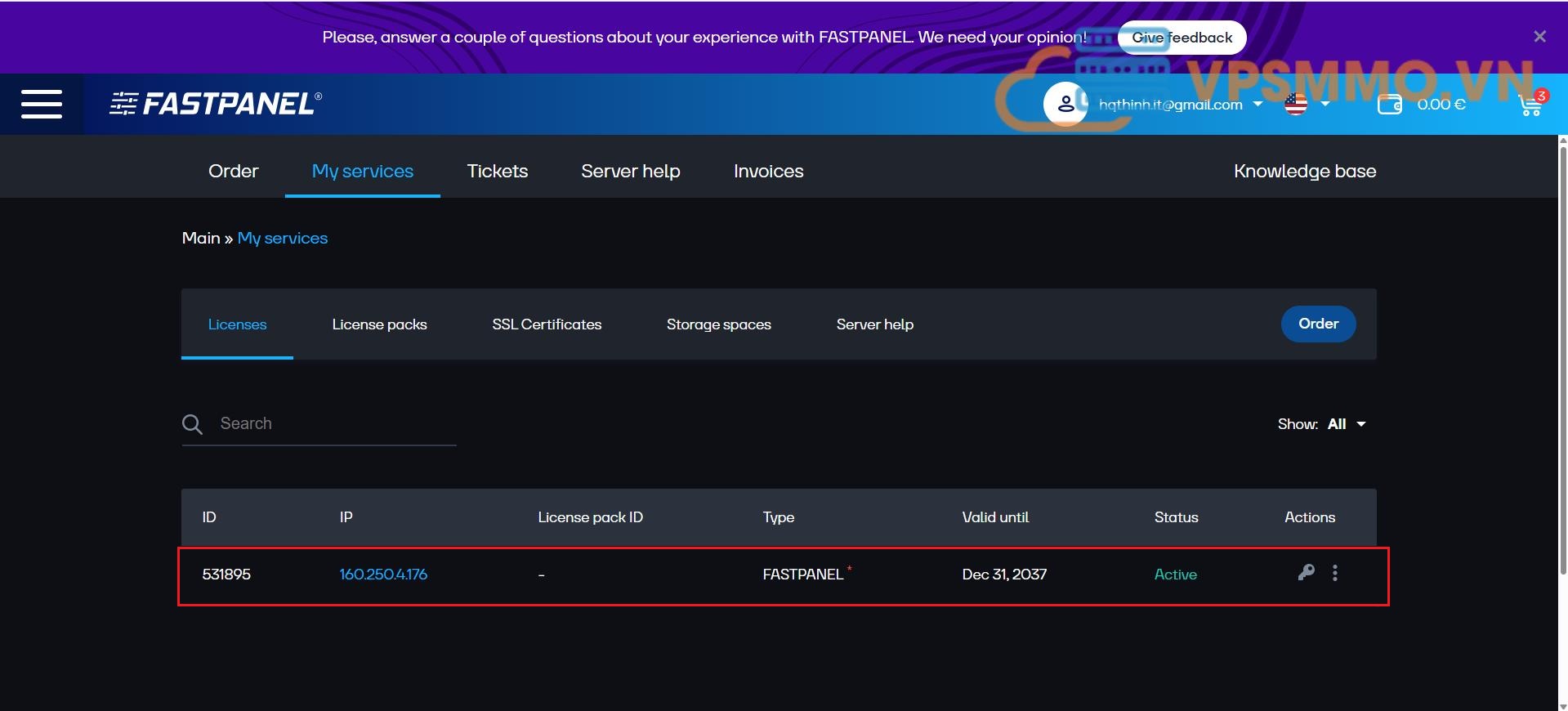Open the SSL Certificates tab

547,324
